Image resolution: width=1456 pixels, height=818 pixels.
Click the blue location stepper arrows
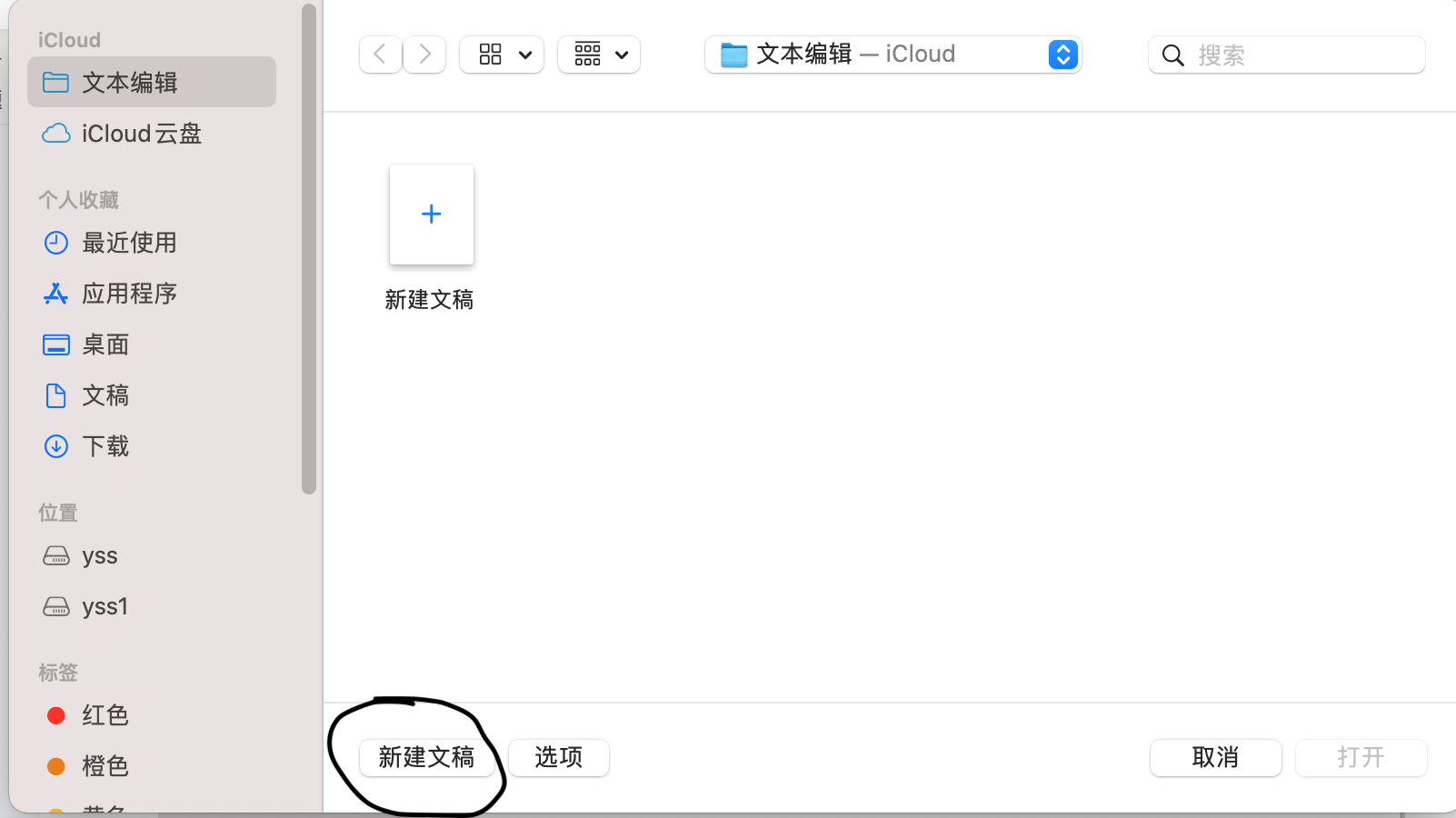(x=1063, y=55)
